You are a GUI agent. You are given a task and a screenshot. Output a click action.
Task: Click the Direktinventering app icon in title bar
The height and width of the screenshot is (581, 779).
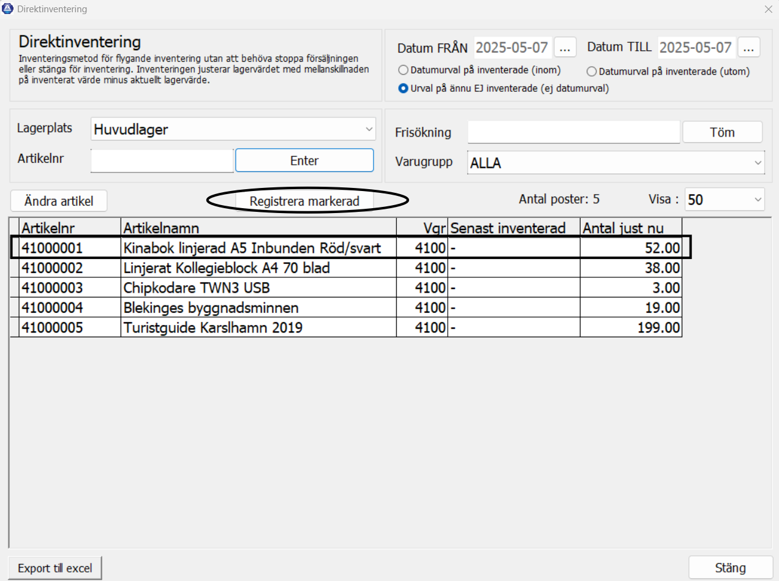click(x=8, y=8)
